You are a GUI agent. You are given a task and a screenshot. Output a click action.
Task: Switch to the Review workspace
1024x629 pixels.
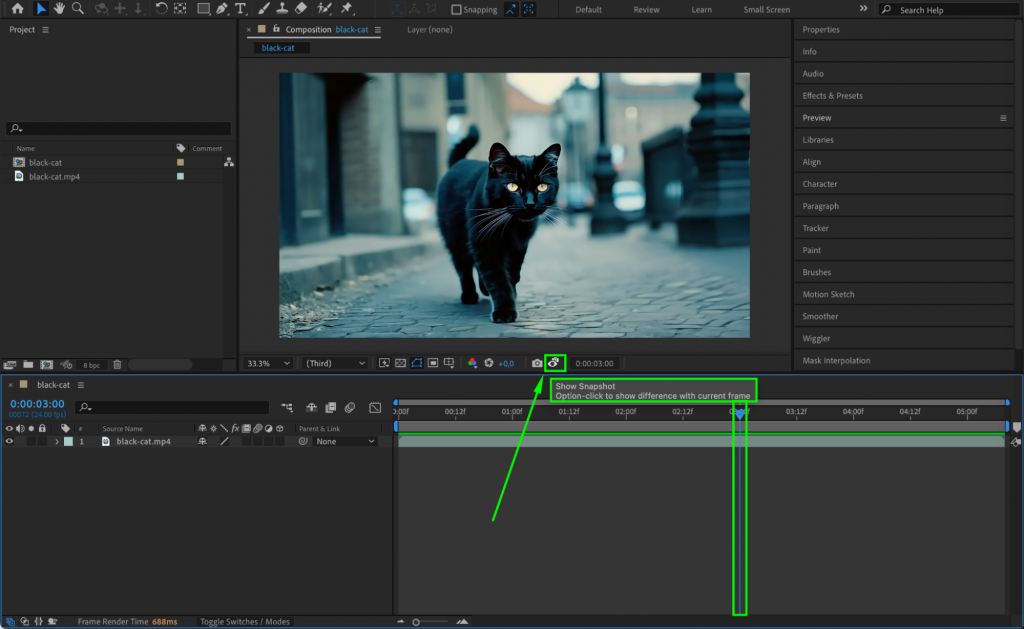[646, 9]
